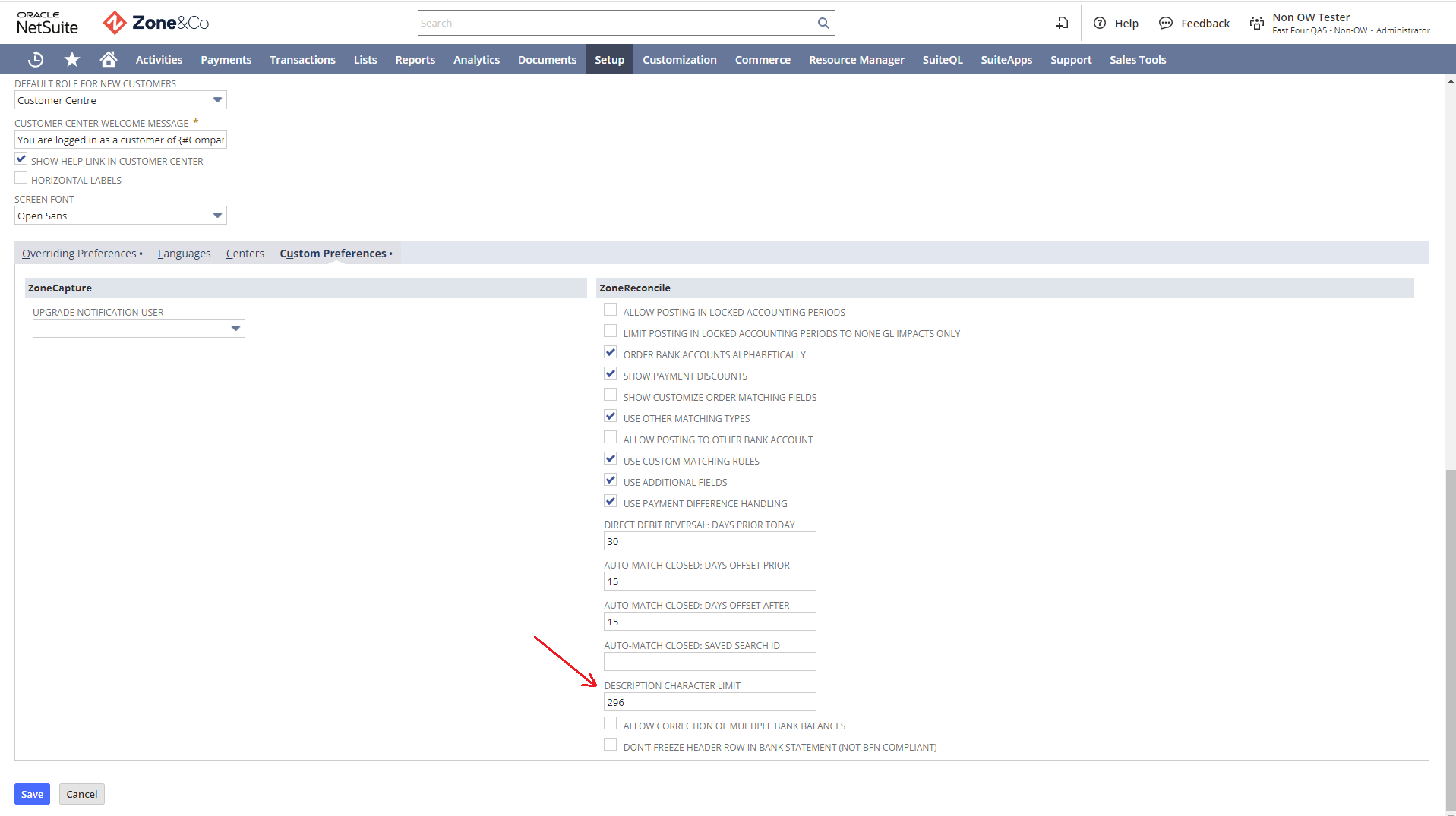This screenshot has height=816, width=1456.
Task: Check Allow Posting to Other Bank Account
Action: (x=611, y=437)
